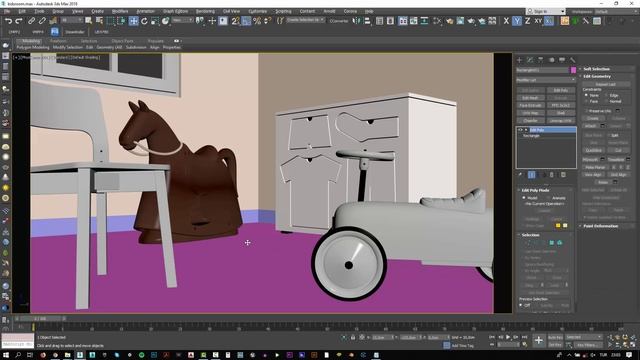Select the Normal constraint radio button
This screenshot has height=360, width=640.
[x=606, y=101]
